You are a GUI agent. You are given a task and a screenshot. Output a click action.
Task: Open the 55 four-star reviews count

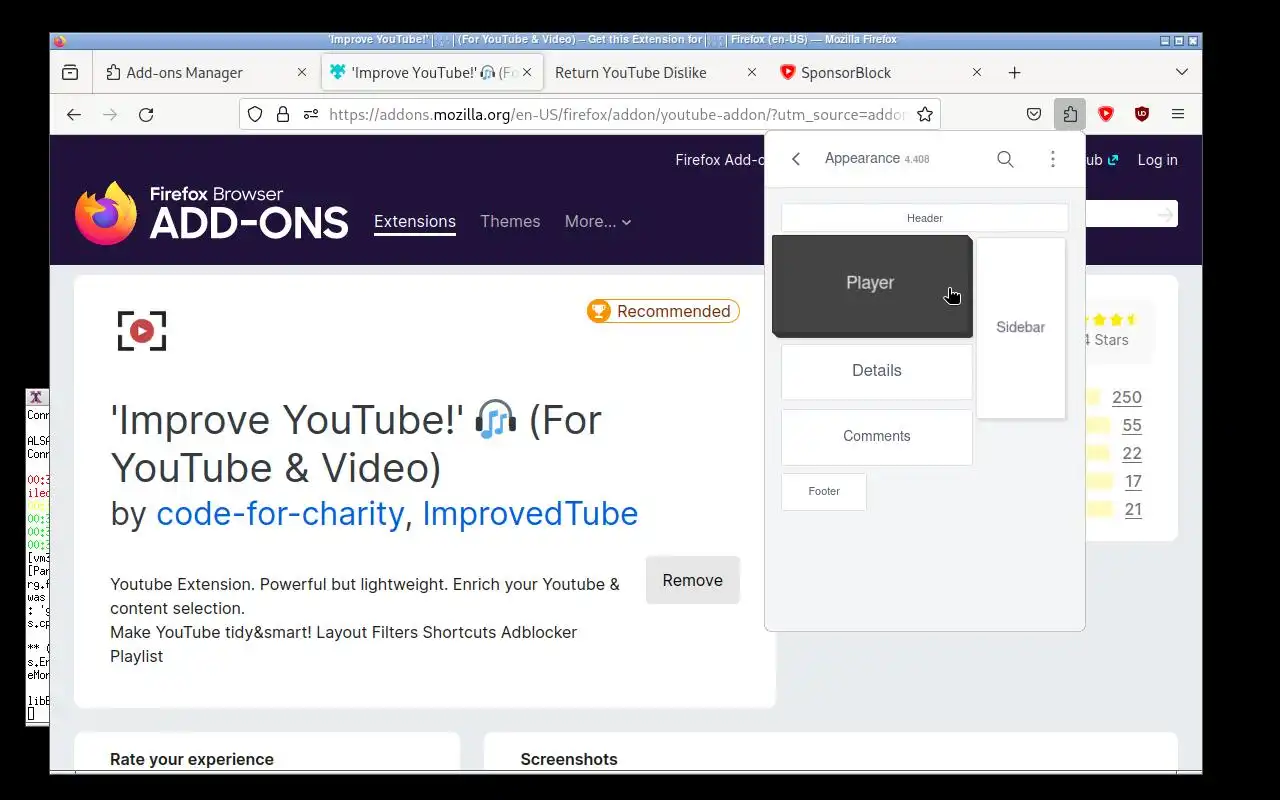[1131, 425]
